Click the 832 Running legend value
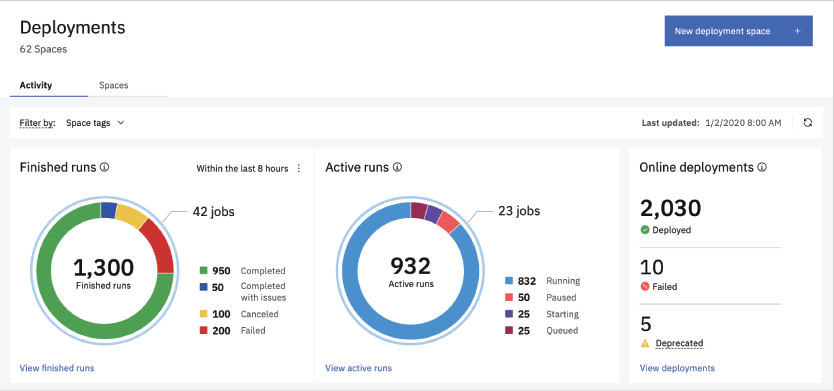This screenshot has height=391, width=834. (527, 281)
